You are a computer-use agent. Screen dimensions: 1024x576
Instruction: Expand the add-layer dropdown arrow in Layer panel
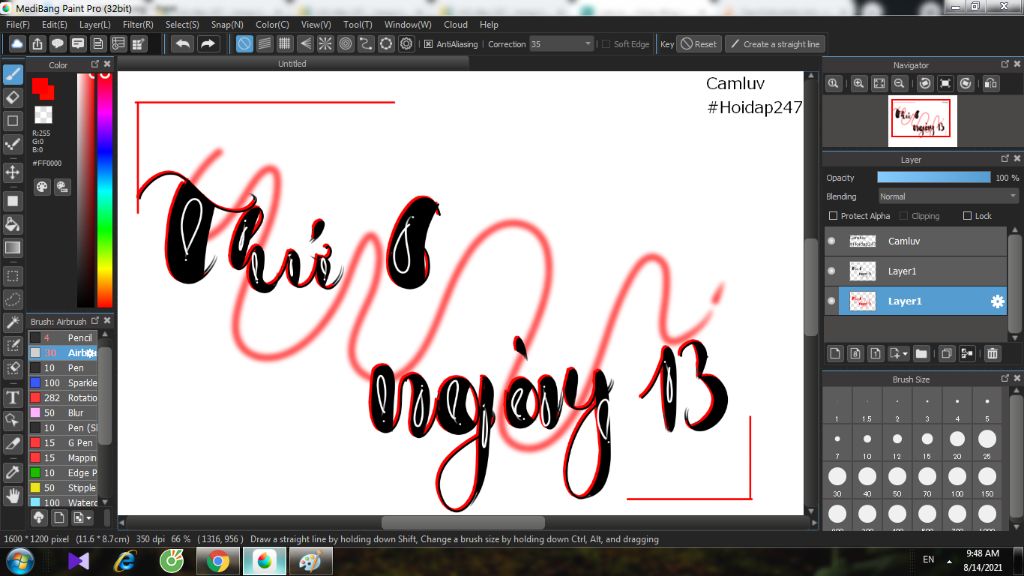(906, 353)
